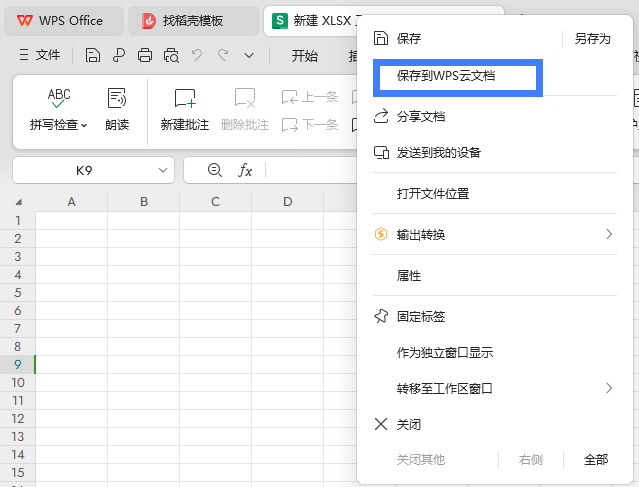639x487 pixels.
Task: Click the fx insert function icon
Action: coord(245,170)
